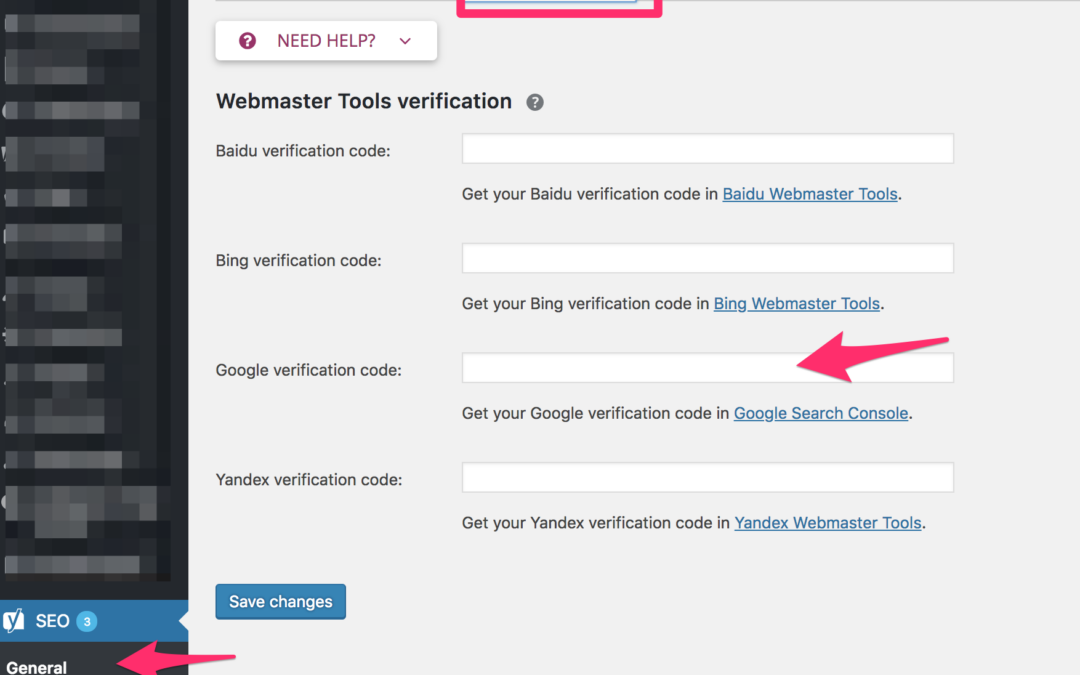Click the Google verification code label
Image resolution: width=1080 pixels, height=675 pixels.
[x=308, y=370]
